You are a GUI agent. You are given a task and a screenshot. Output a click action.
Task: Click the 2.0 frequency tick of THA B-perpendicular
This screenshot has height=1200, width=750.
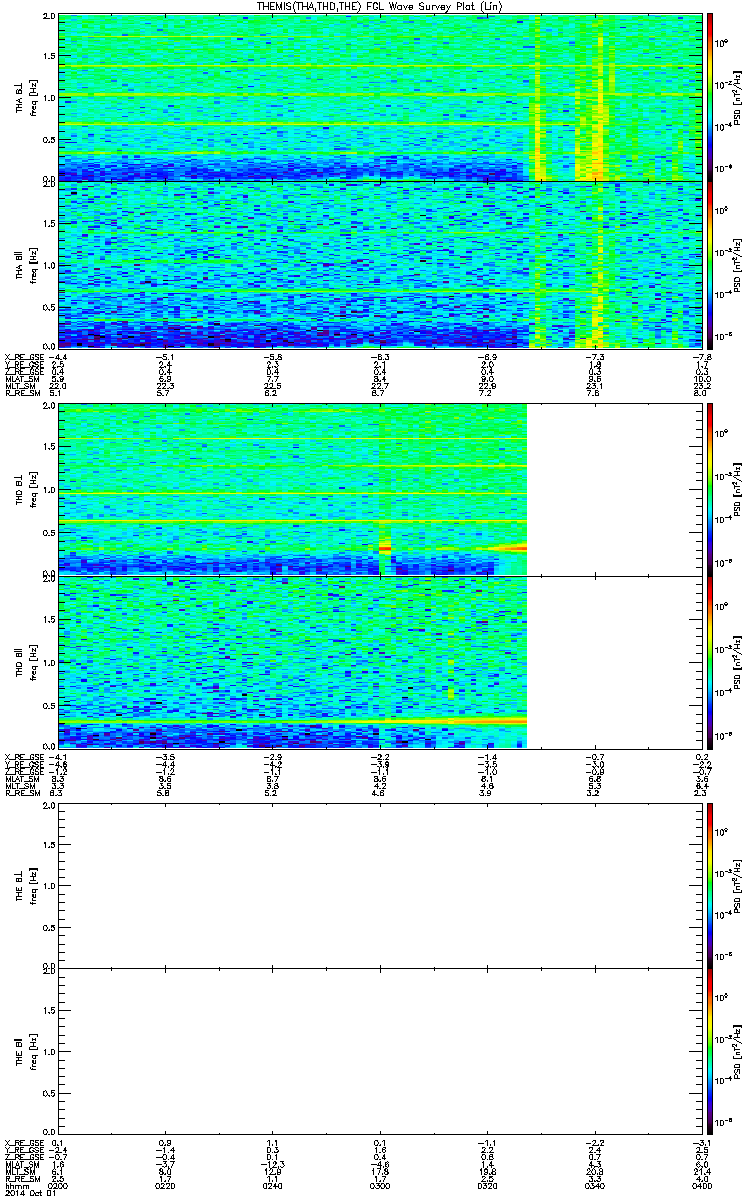pyautogui.click(x=49, y=18)
